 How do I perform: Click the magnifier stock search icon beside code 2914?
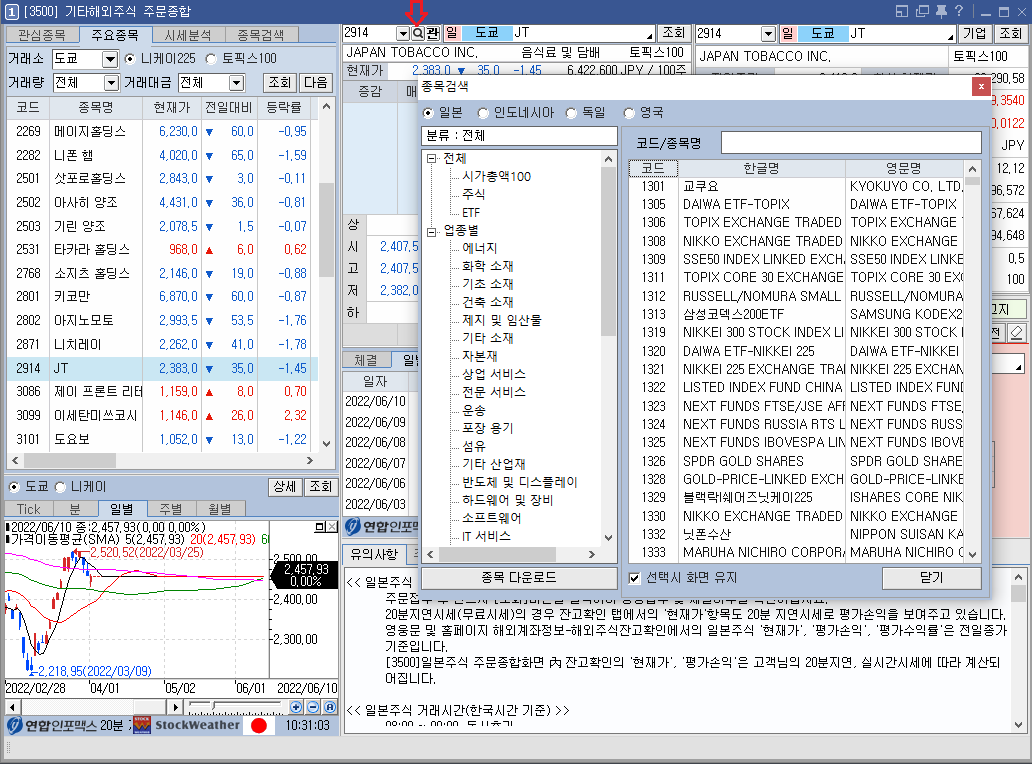[x=418, y=33]
